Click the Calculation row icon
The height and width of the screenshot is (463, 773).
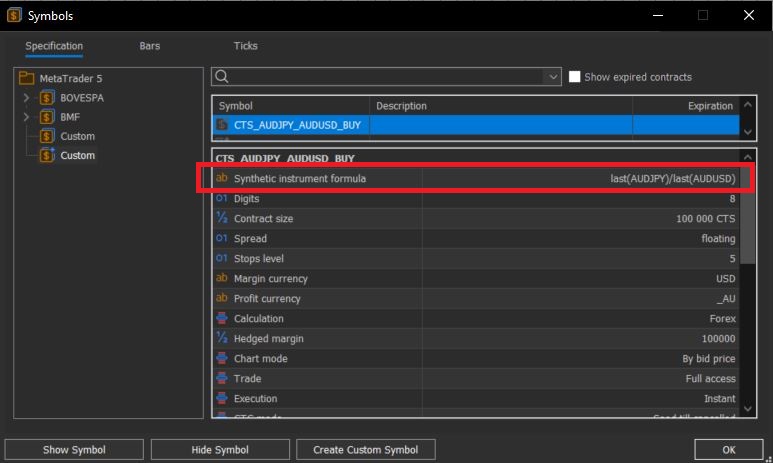[222, 318]
